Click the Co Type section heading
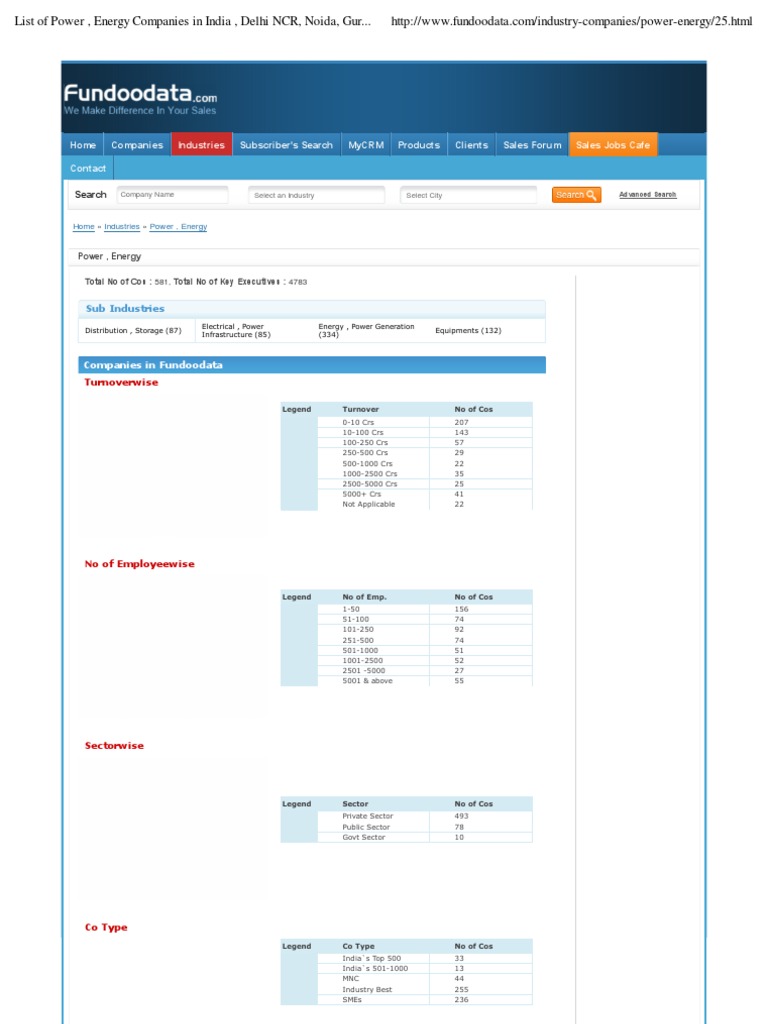The image size is (768, 1024). tap(106, 927)
